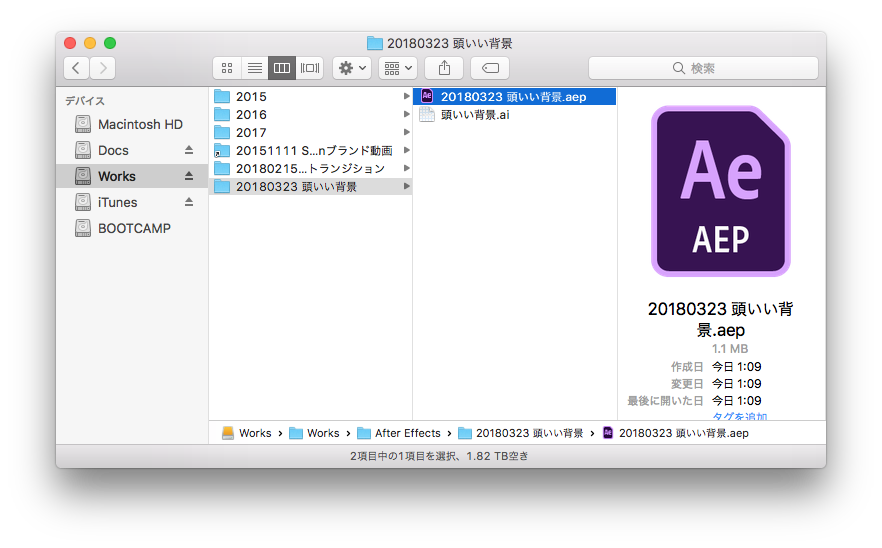Open the 2017 folder
Screen dimensions: 882x548
(310, 133)
